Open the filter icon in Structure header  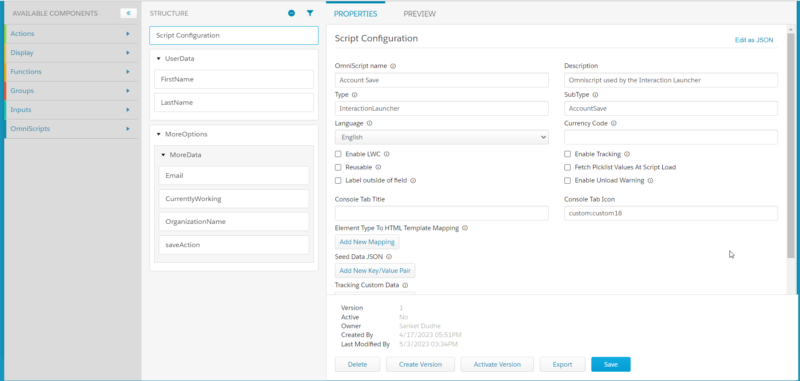coord(310,13)
